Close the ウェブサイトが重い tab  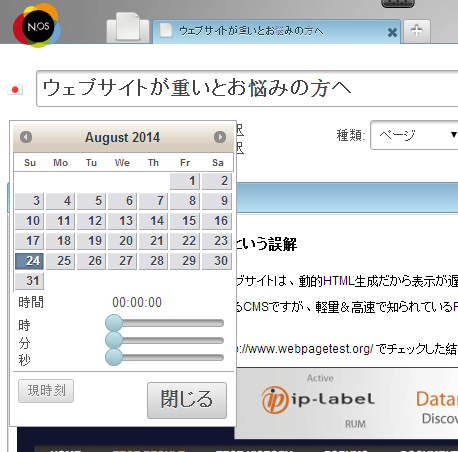392,32
